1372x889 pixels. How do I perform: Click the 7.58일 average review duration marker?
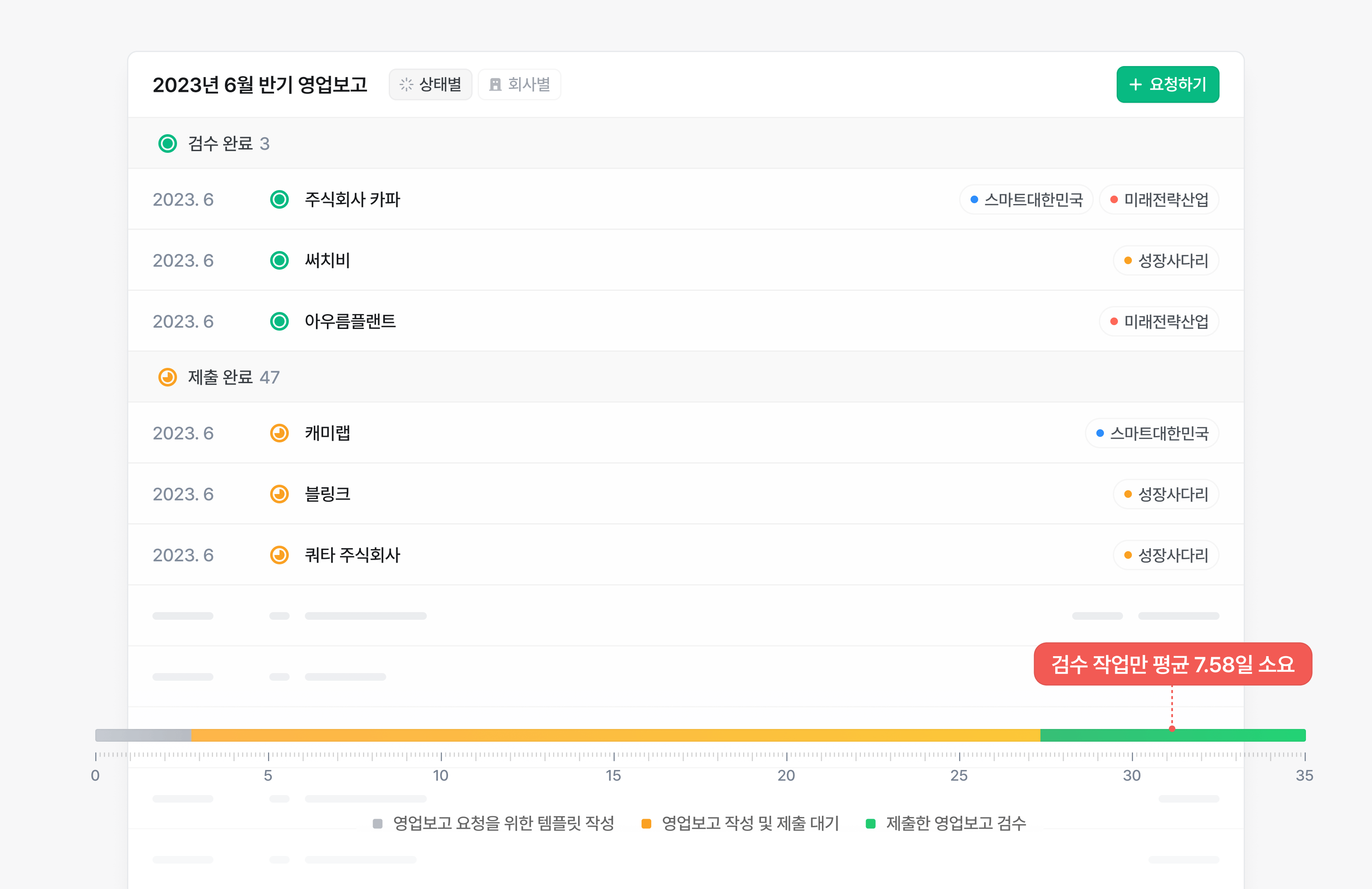[x=1174, y=665]
